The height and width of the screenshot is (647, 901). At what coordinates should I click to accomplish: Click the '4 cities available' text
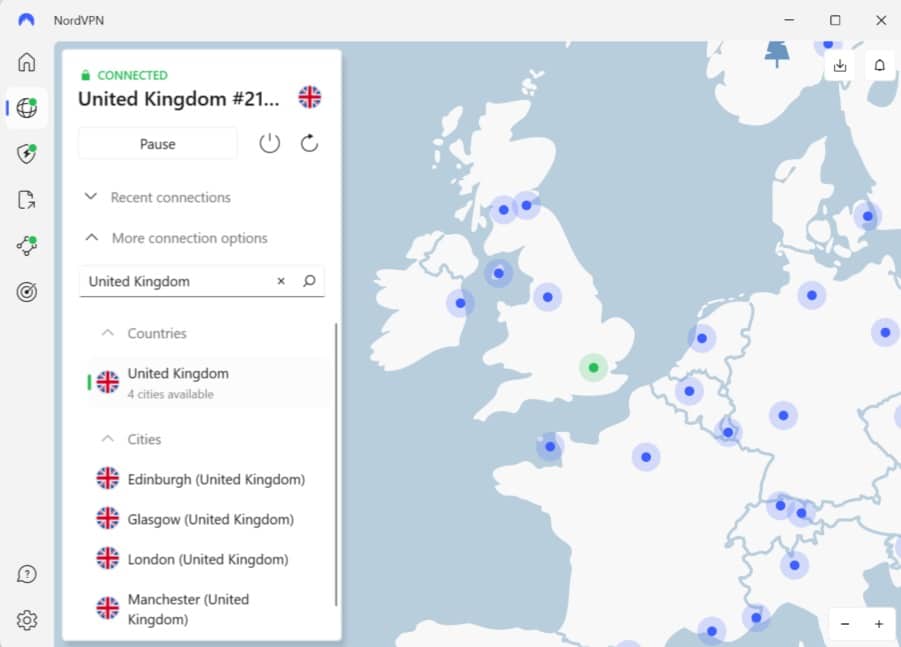[x=171, y=394]
